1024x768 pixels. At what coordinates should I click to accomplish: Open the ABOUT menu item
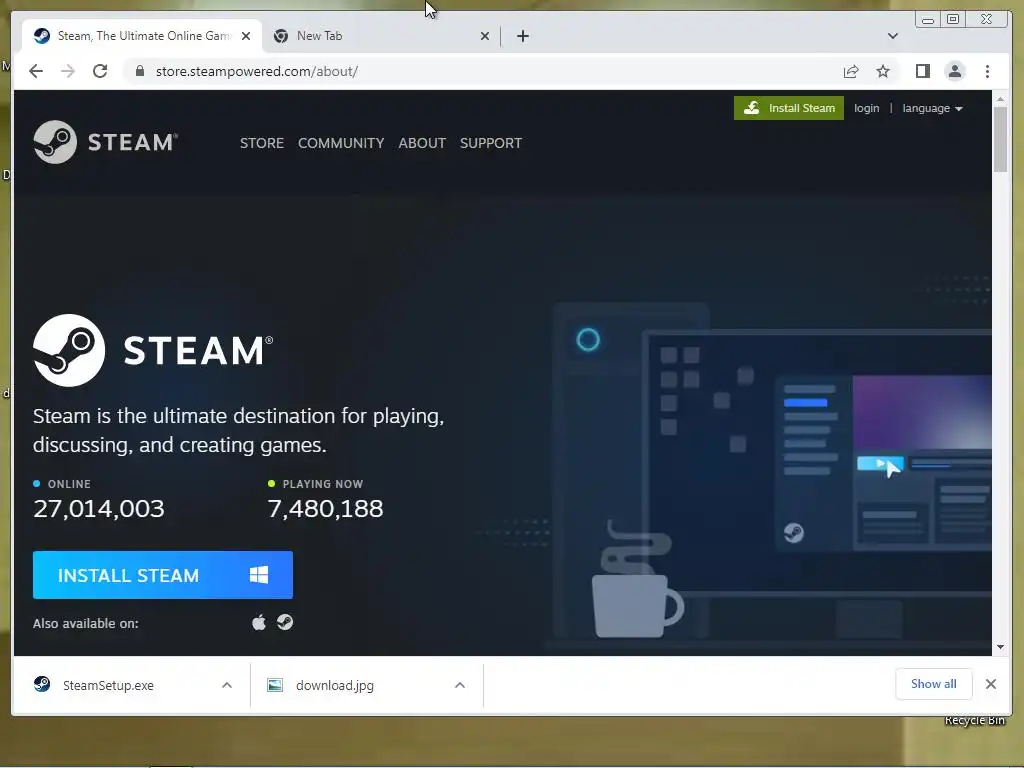422,143
